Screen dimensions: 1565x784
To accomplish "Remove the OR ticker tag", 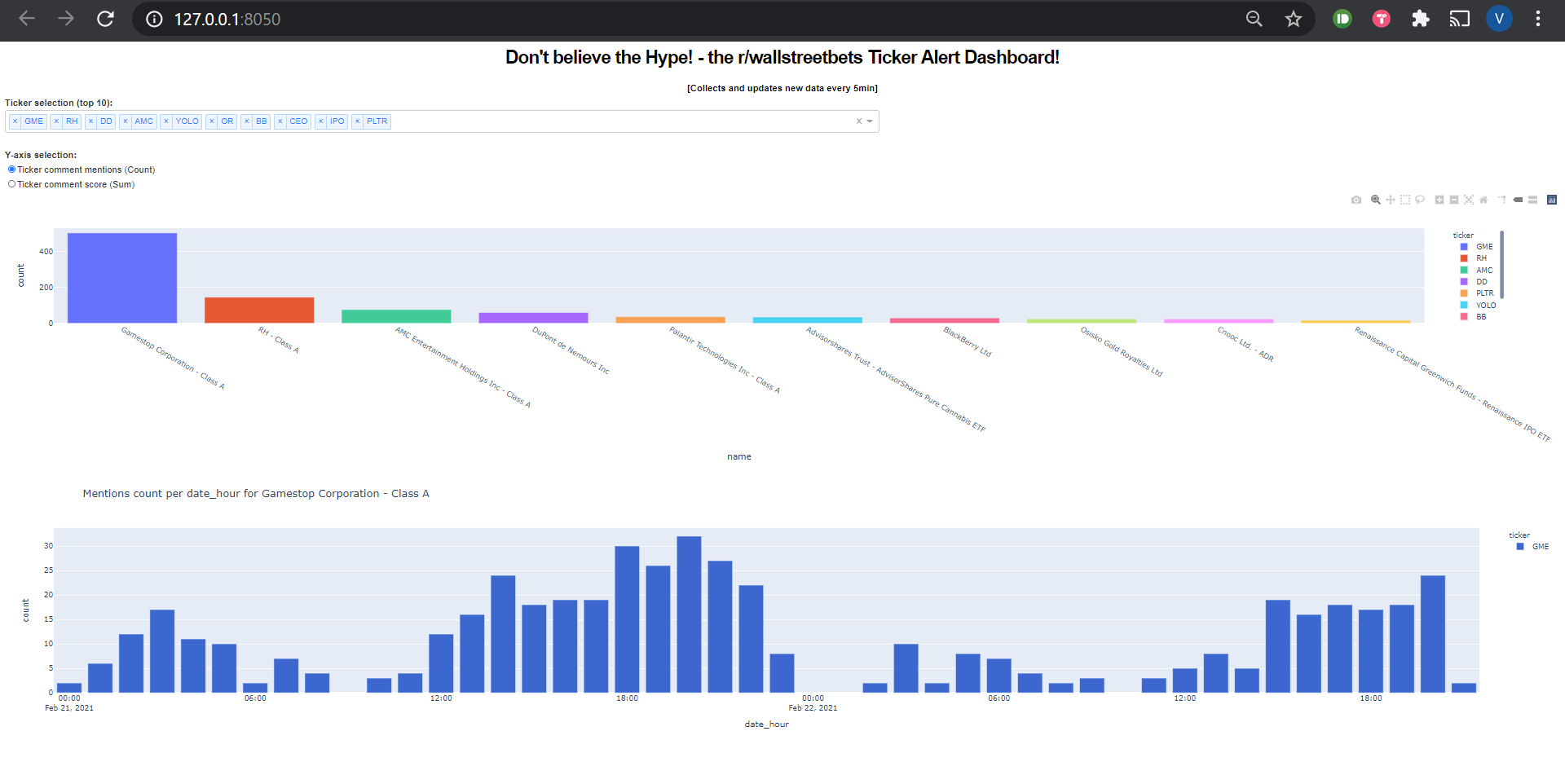I will click(x=212, y=121).
